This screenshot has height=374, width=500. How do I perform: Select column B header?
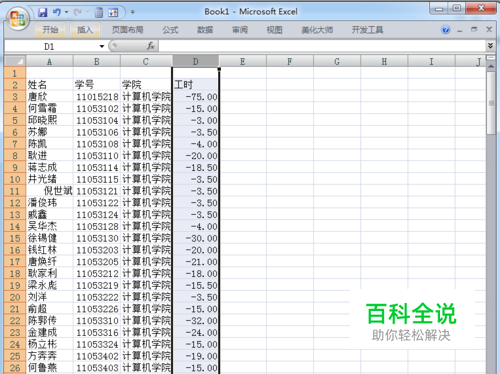pos(97,61)
